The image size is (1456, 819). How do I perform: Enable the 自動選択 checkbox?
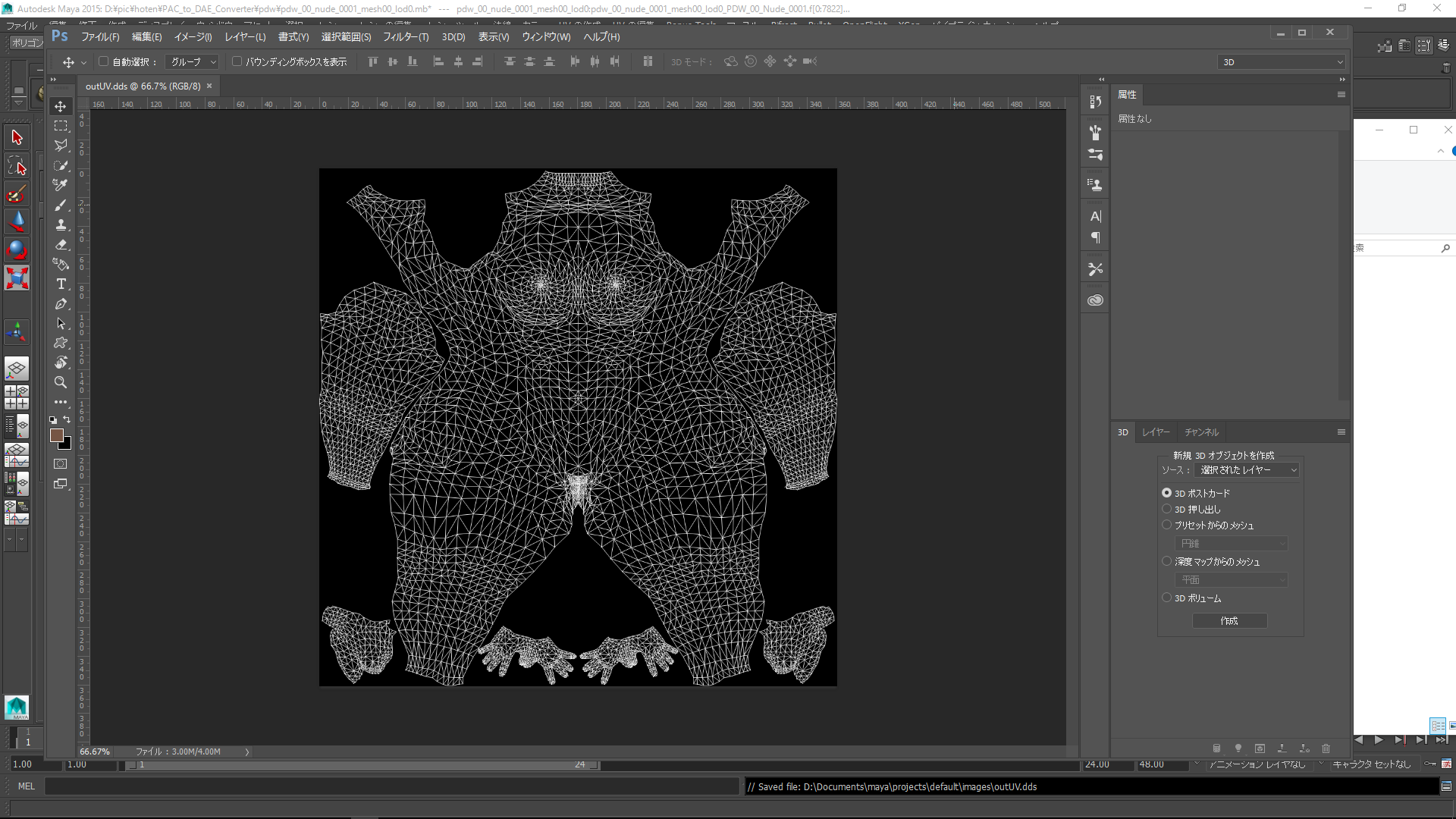click(104, 61)
